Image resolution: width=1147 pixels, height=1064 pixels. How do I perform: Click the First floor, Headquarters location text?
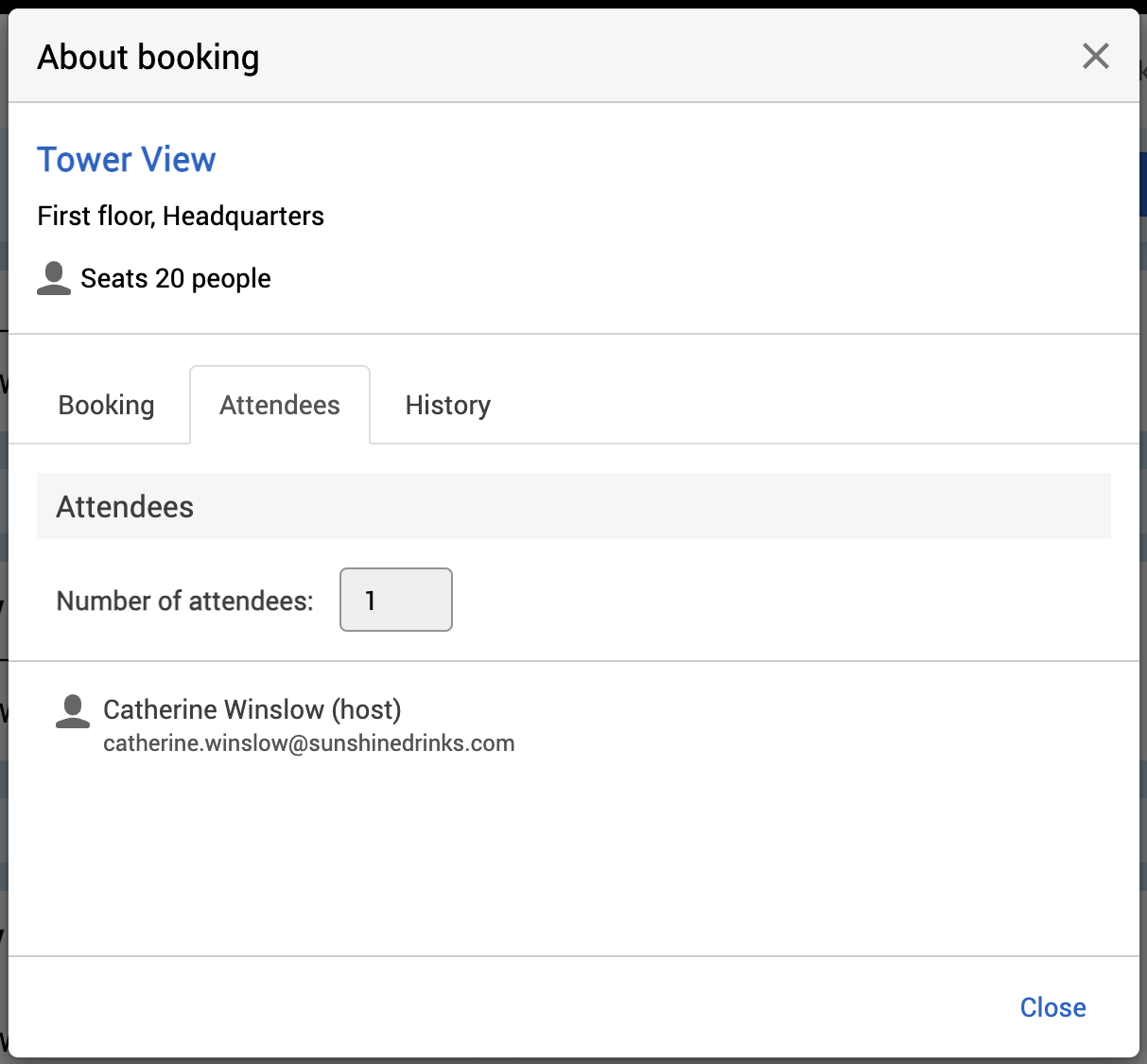point(181,216)
